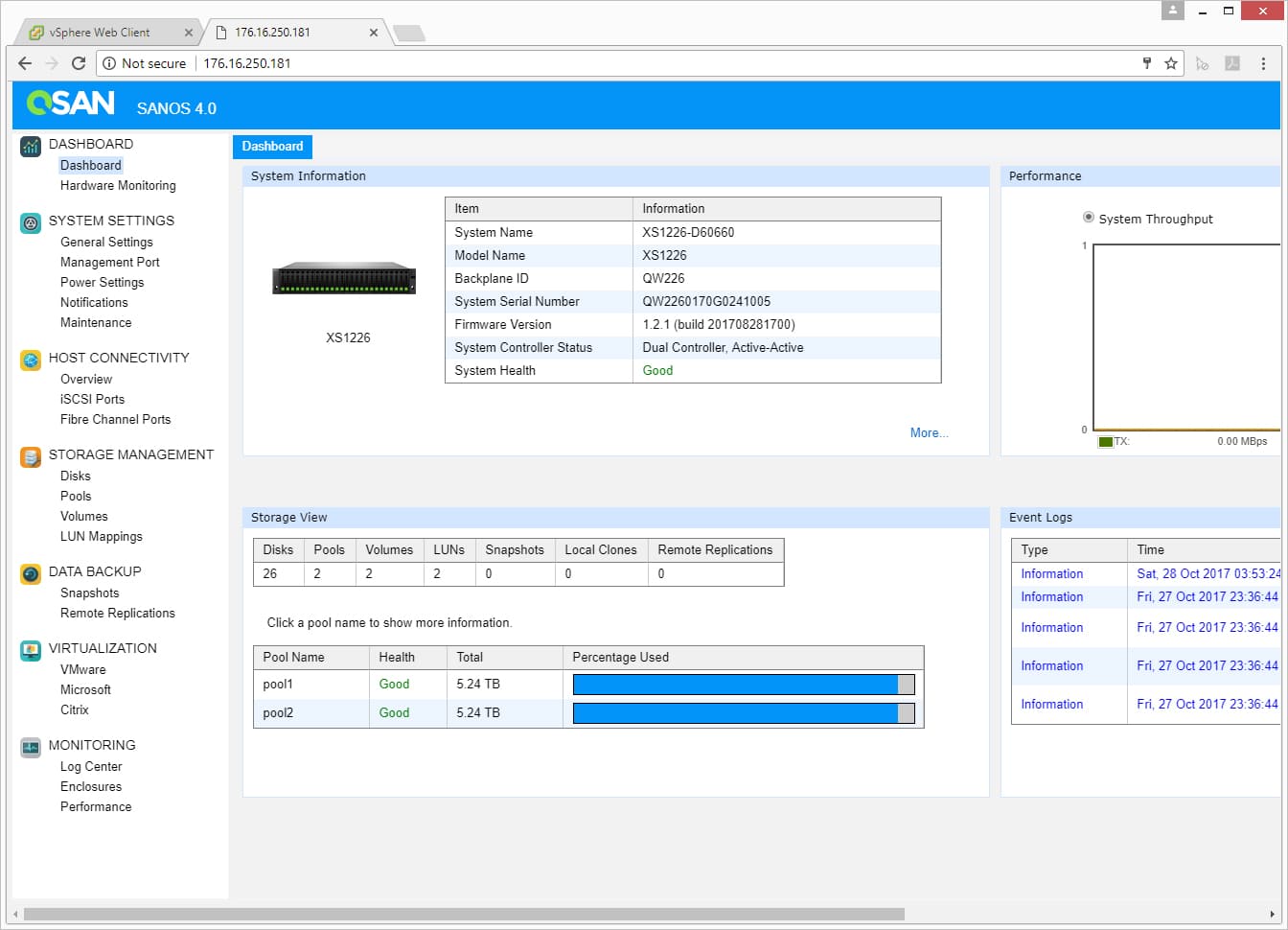Click the XS1226 device thumbnail image

click(x=345, y=278)
